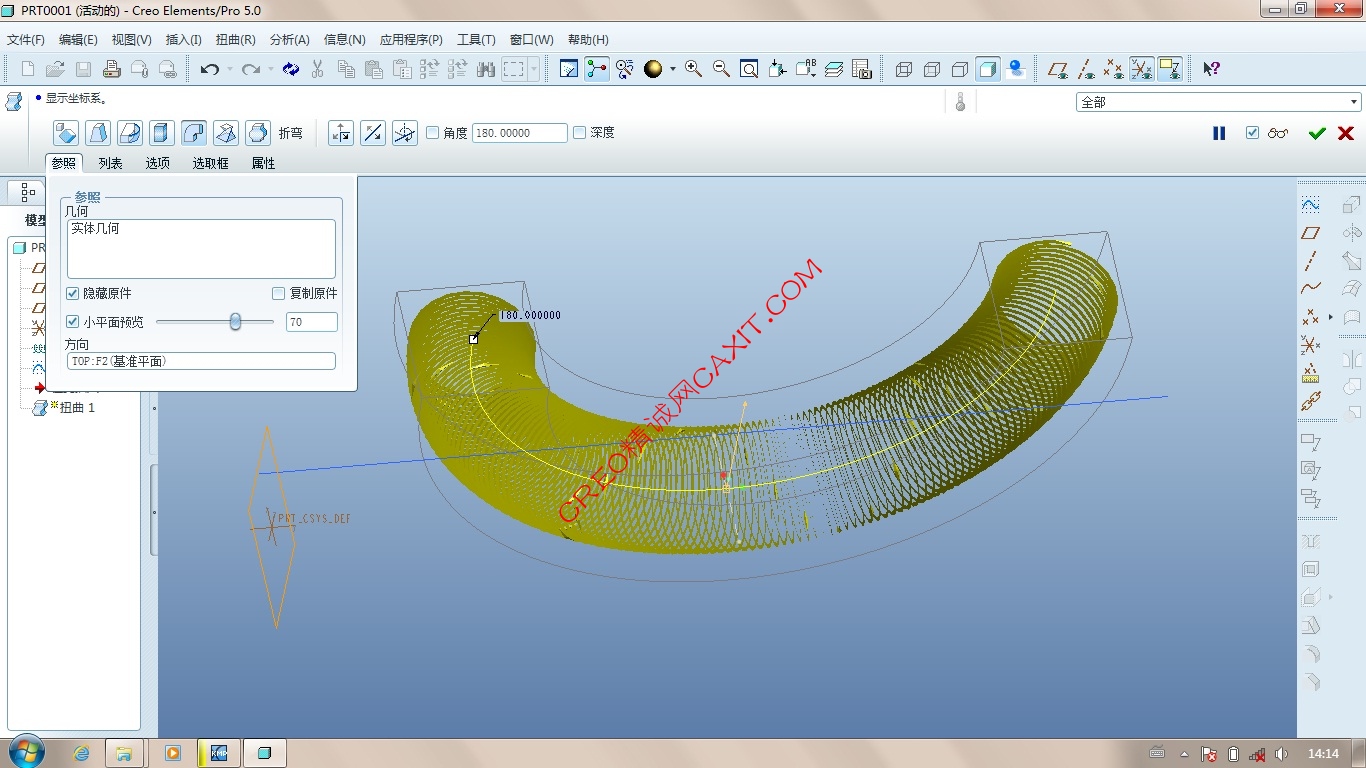Uncheck the 隐藏原件 checkbox
This screenshot has height=768, width=1366.
72,293
